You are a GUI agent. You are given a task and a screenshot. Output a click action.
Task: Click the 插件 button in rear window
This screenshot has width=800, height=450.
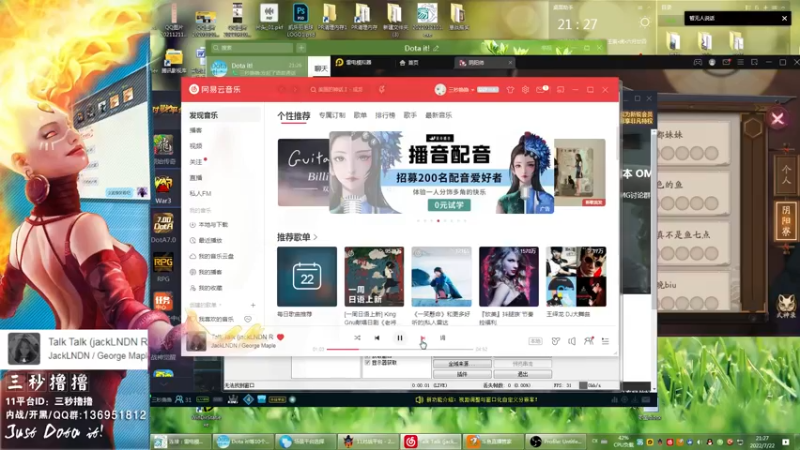coord(462,374)
